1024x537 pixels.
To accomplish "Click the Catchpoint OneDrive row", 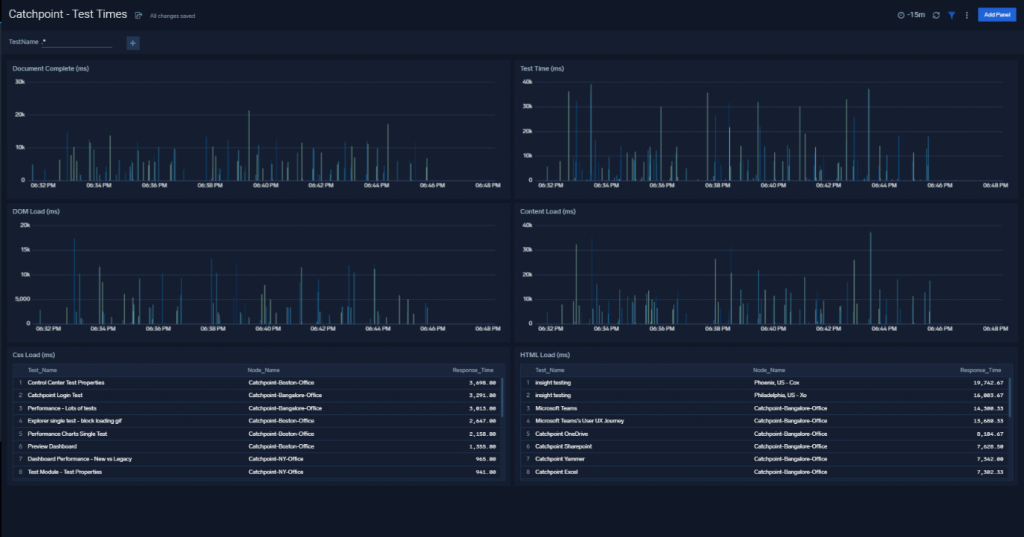I will (765, 434).
